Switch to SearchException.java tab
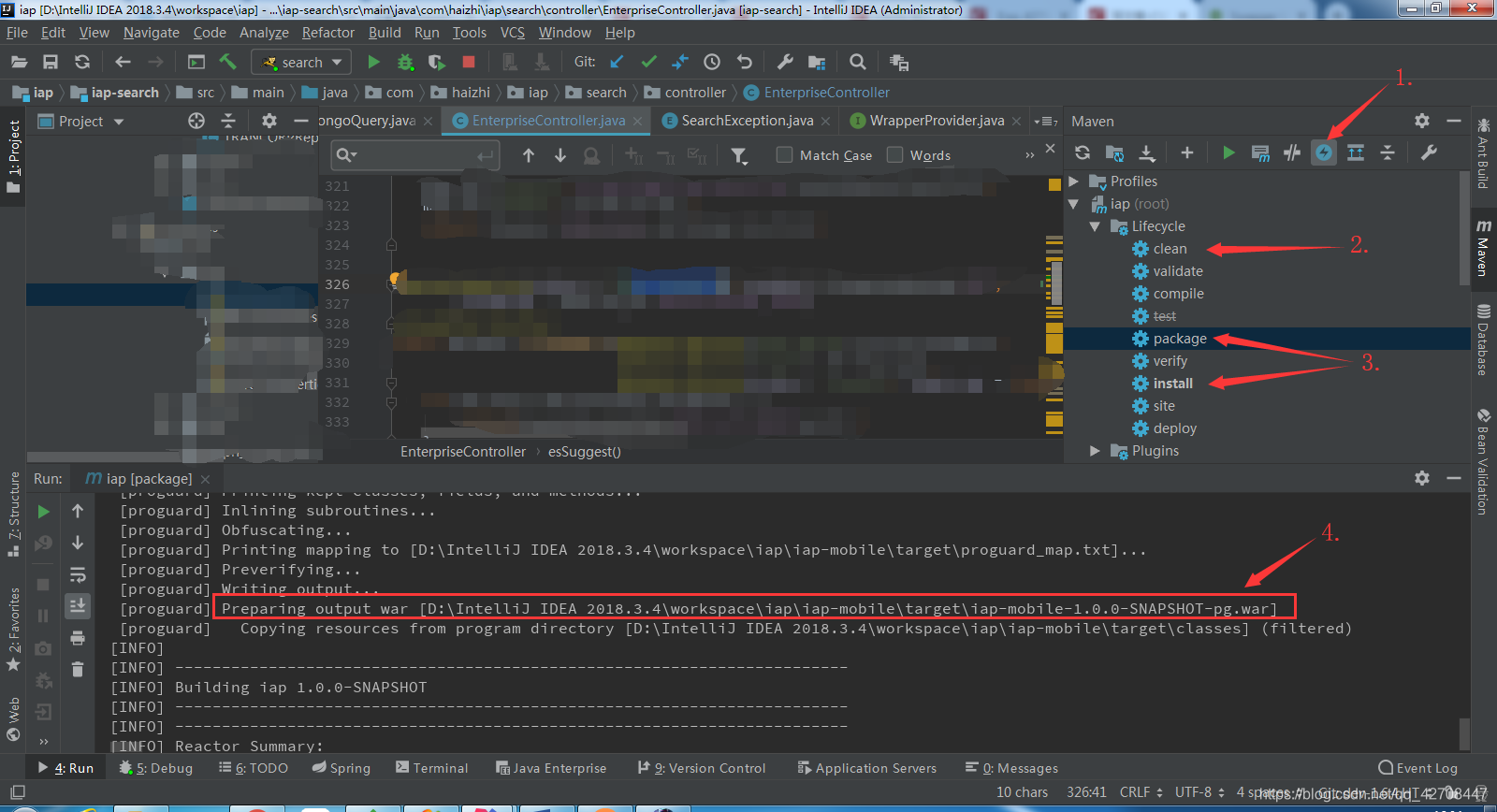1497x812 pixels. [x=747, y=120]
